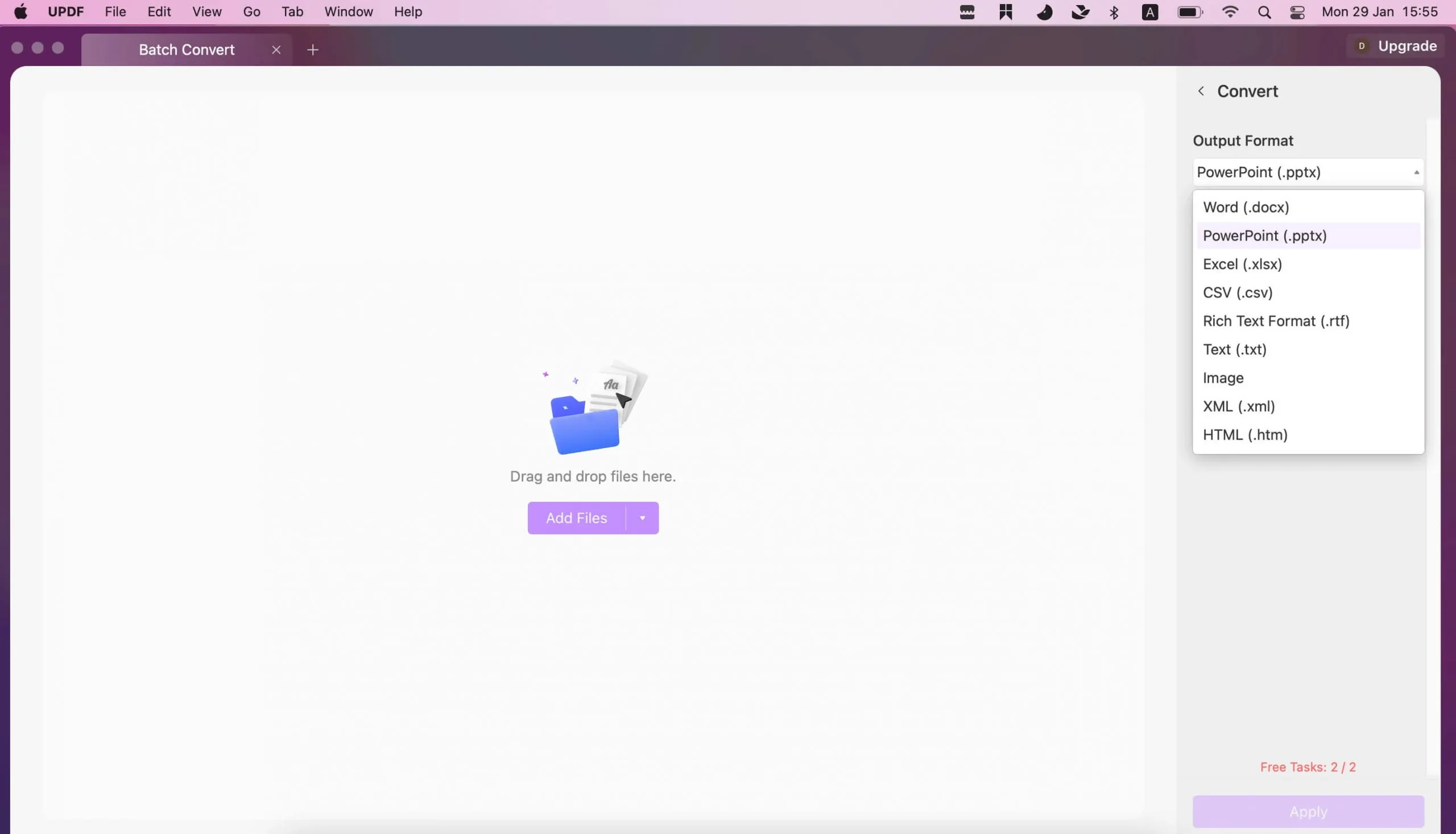This screenshot has width=1456, height=834.
Task: Click the Window menu bar item
Action: point(348,11)
